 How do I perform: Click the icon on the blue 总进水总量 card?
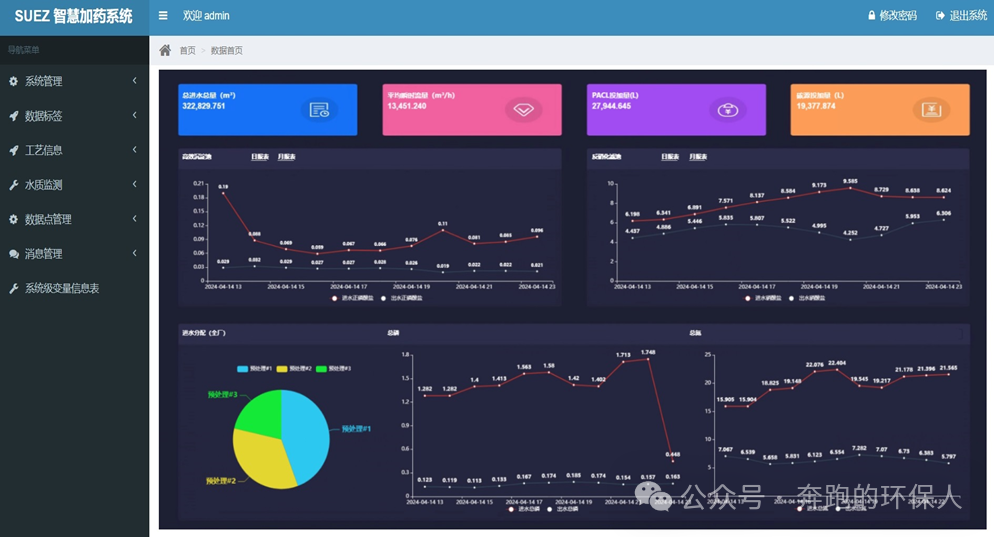click(319, 110)
